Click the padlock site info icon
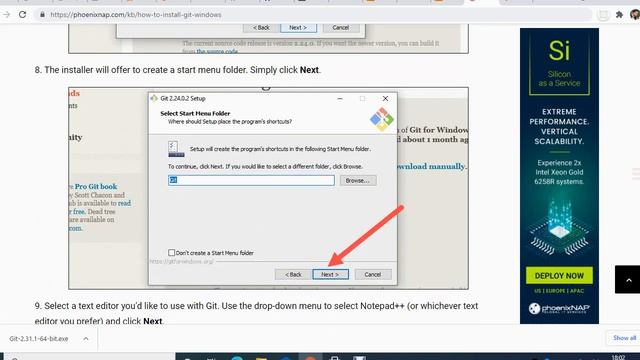 [42, 15]
